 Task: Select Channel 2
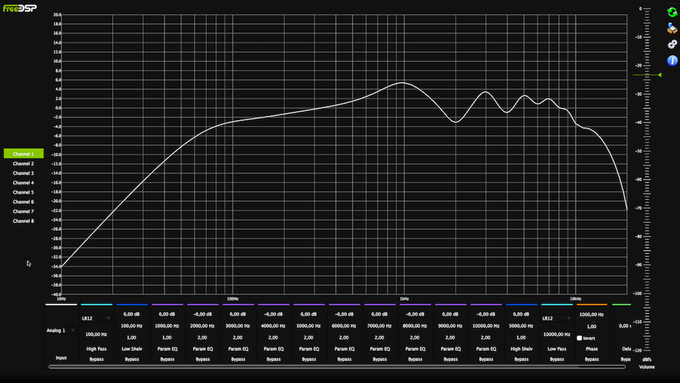tap(23, 164)
